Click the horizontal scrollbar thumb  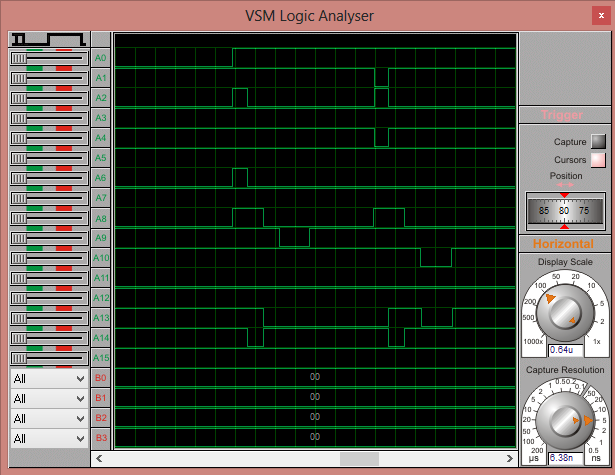click(x=359, y=459)
